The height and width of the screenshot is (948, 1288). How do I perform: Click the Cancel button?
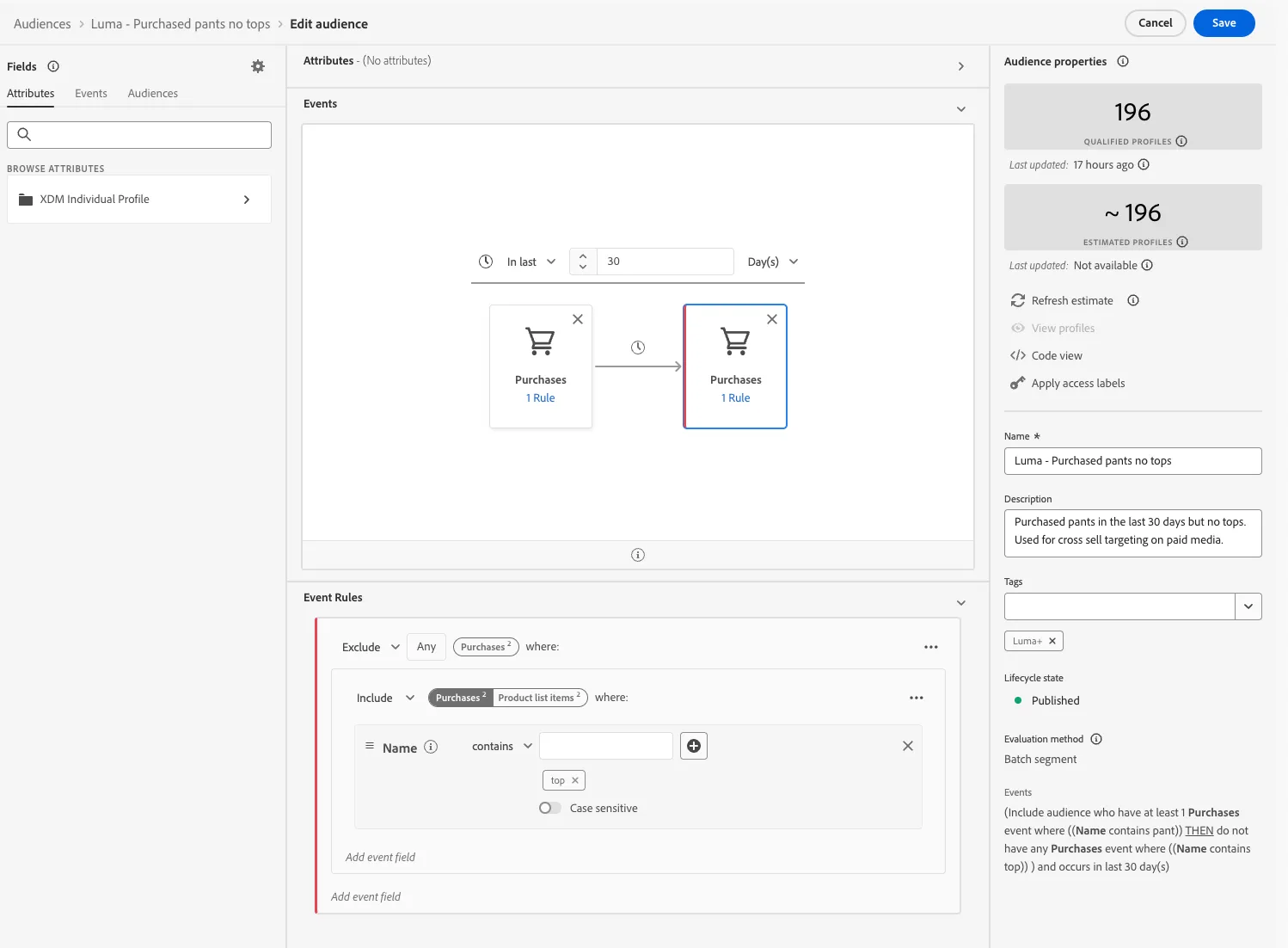(x=1155, y=23)
